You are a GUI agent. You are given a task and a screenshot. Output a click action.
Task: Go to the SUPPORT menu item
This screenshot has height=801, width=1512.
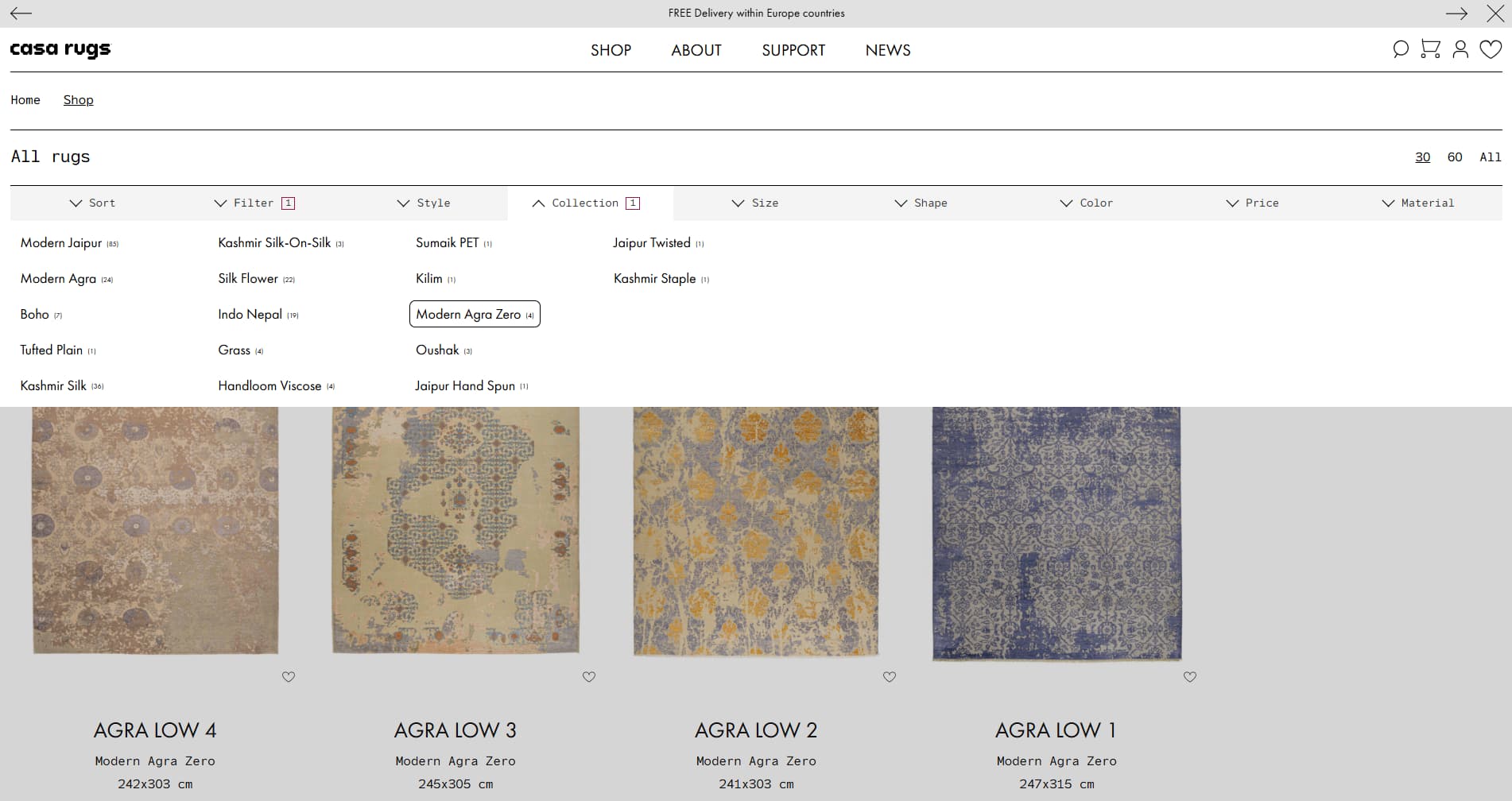point(793,50)
